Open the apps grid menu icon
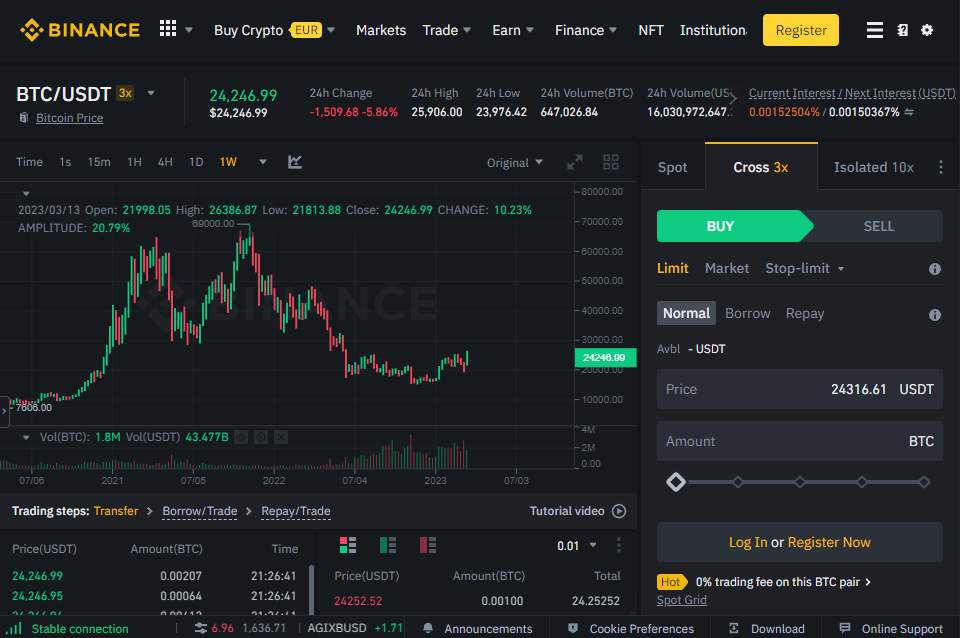This screenshot has width=960, height=638. [168, 29]
